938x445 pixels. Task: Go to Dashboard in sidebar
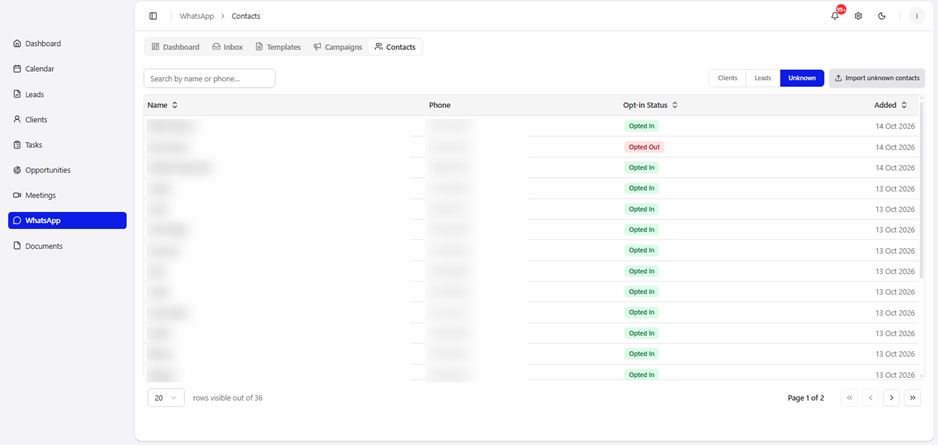tap(67, 44)
